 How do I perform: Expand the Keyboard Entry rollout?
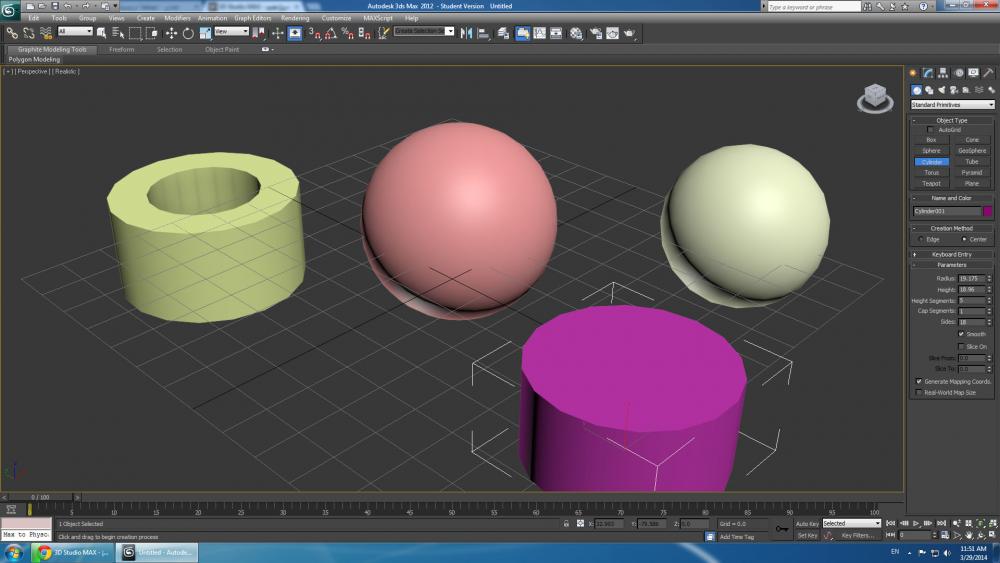pos(951,254)
